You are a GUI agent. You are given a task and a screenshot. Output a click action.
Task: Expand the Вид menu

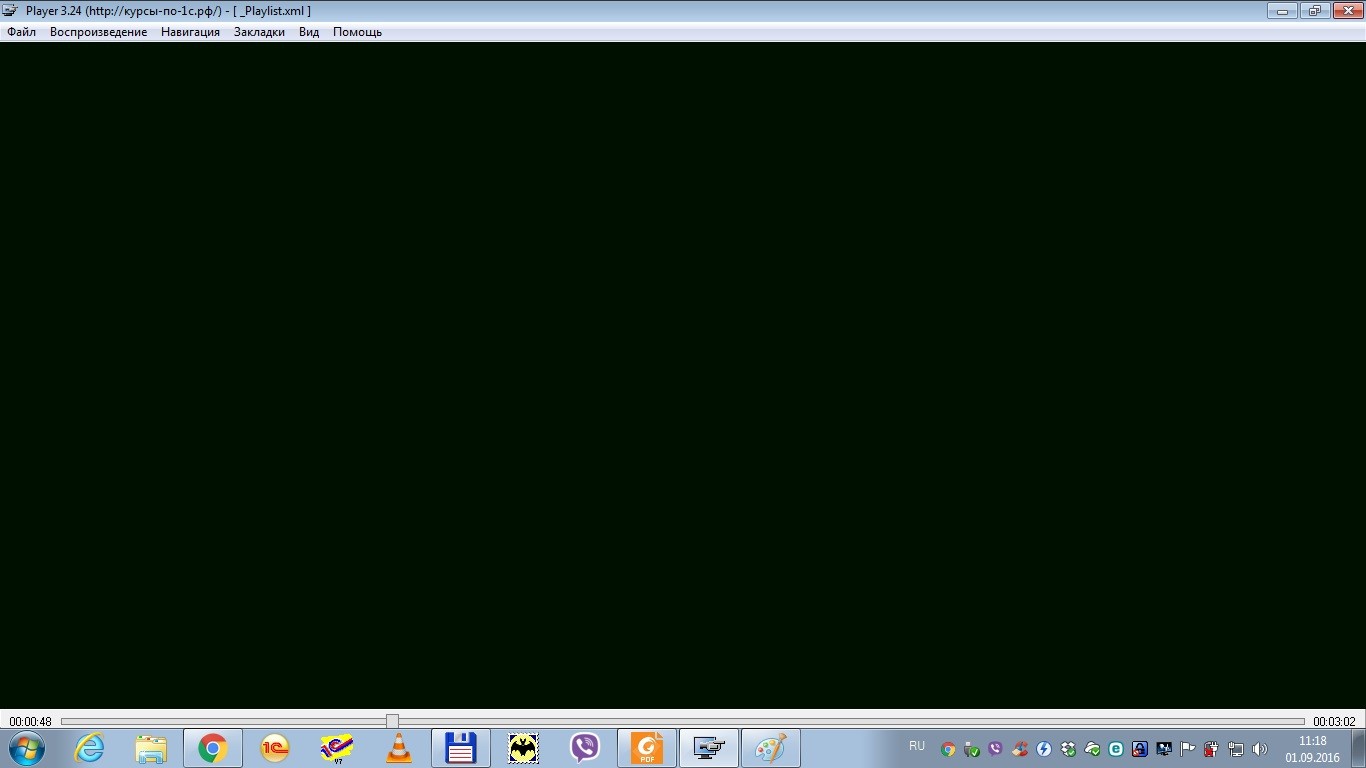click(x=309, y=32)
